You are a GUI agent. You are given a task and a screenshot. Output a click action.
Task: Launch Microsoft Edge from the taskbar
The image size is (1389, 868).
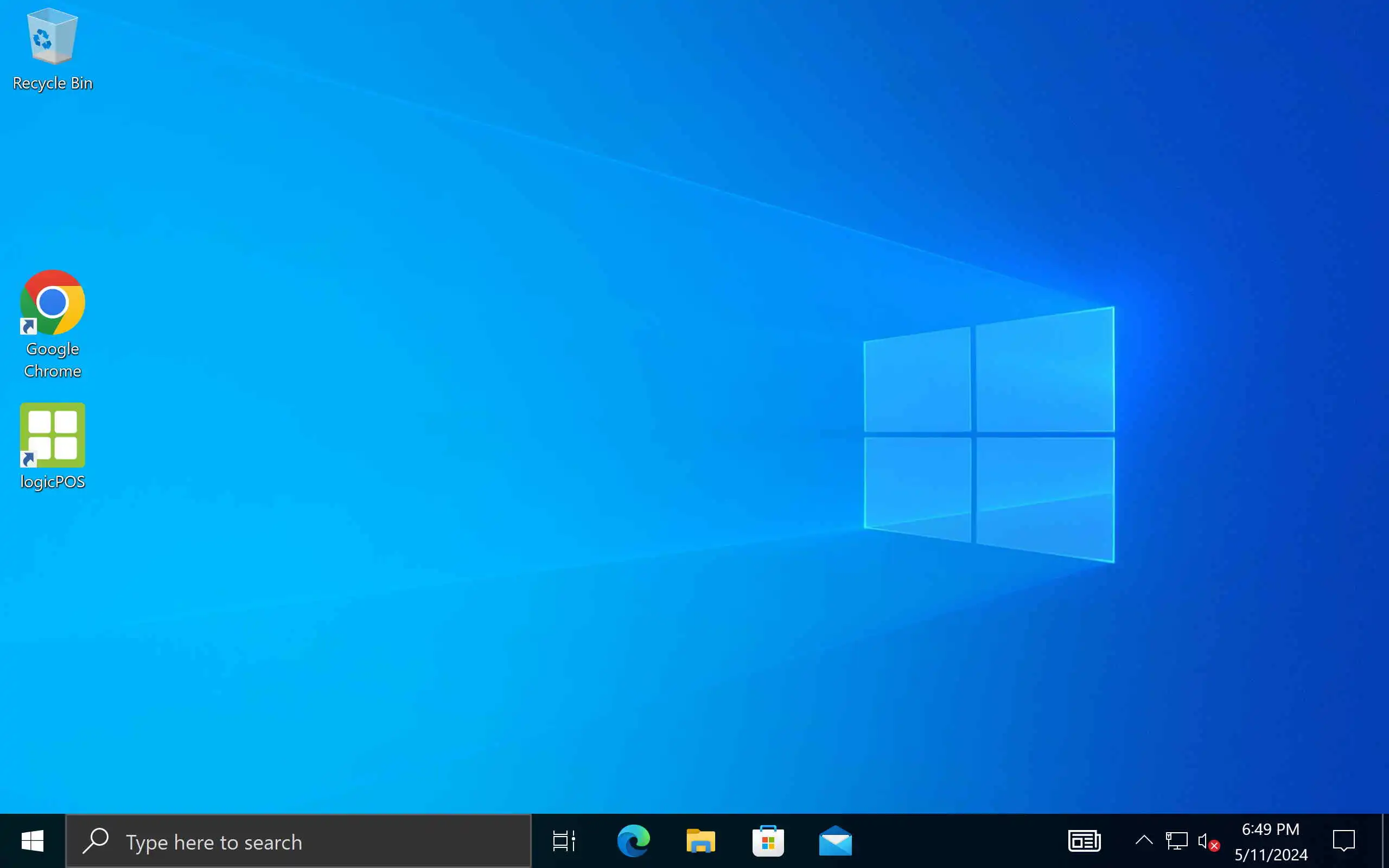633,841
